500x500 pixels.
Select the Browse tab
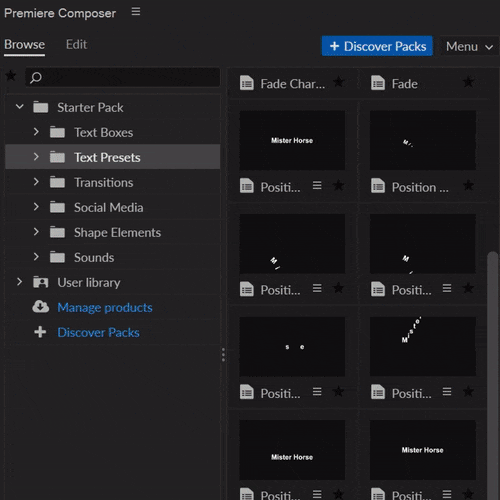[x=24, y=45]
